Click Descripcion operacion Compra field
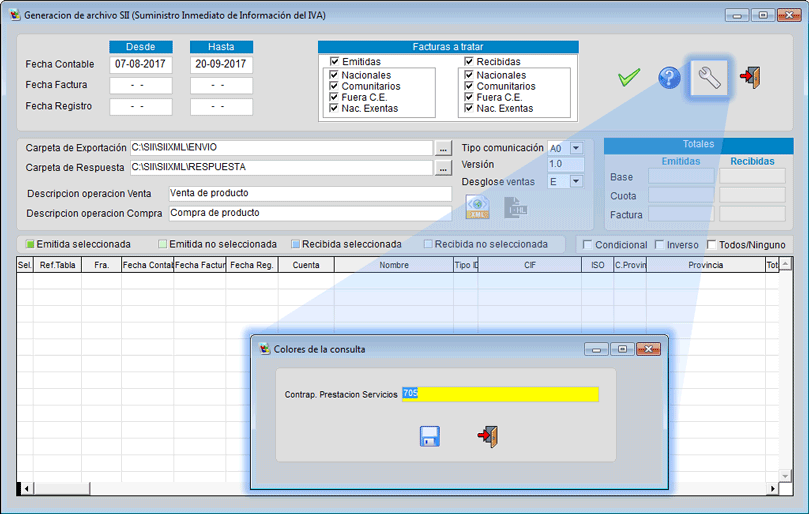The height and width of the screenshot is (514, 809). pyautogui.click(x=310, y=213)
